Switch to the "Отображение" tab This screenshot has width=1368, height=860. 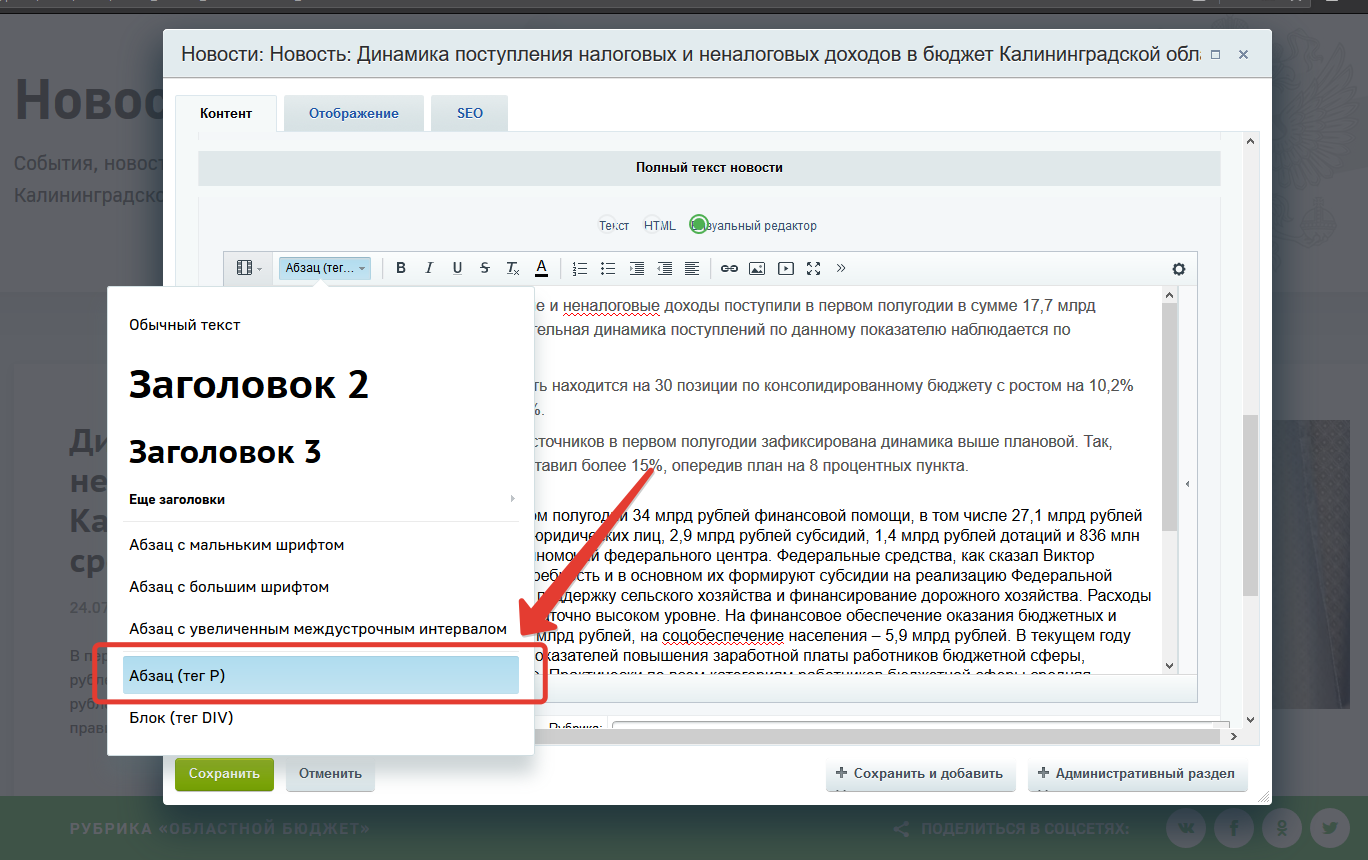[x=353, y=113]
